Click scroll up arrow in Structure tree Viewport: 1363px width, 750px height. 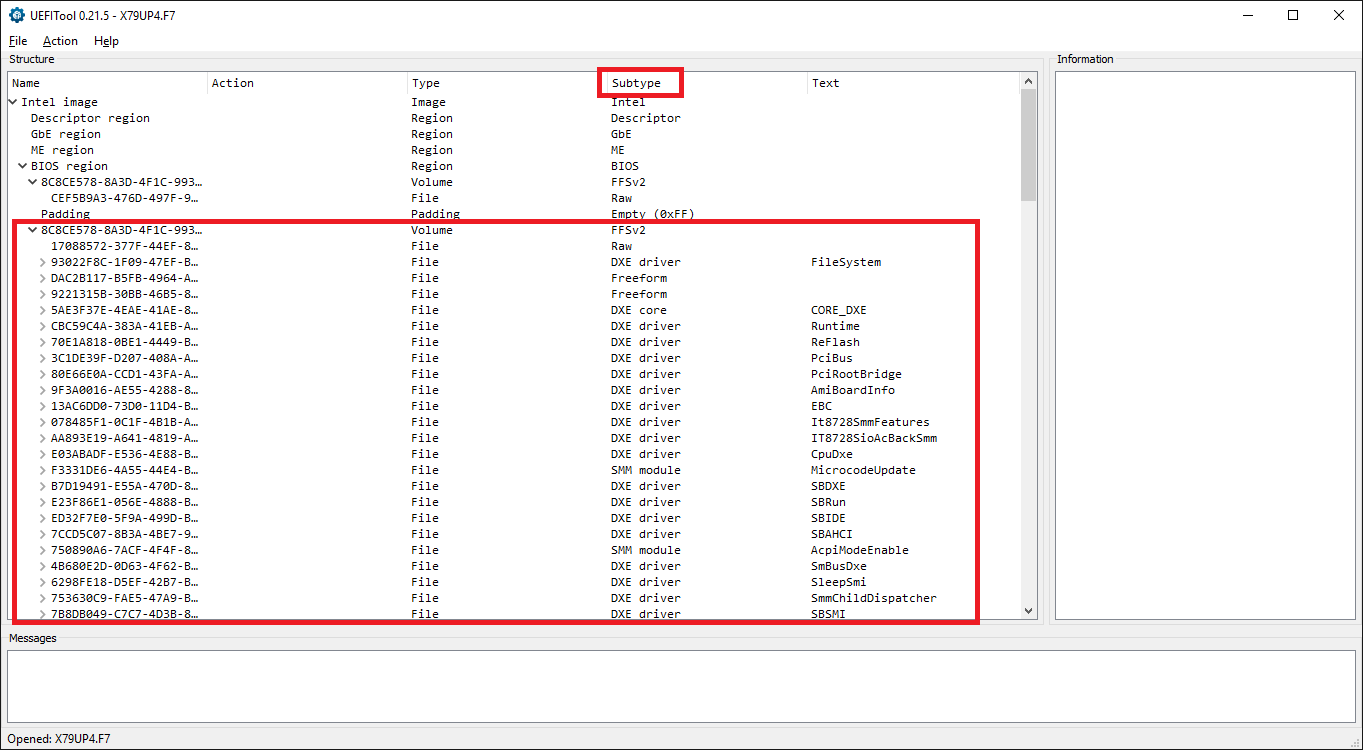pyautogui.click(x=1028, y=82)
